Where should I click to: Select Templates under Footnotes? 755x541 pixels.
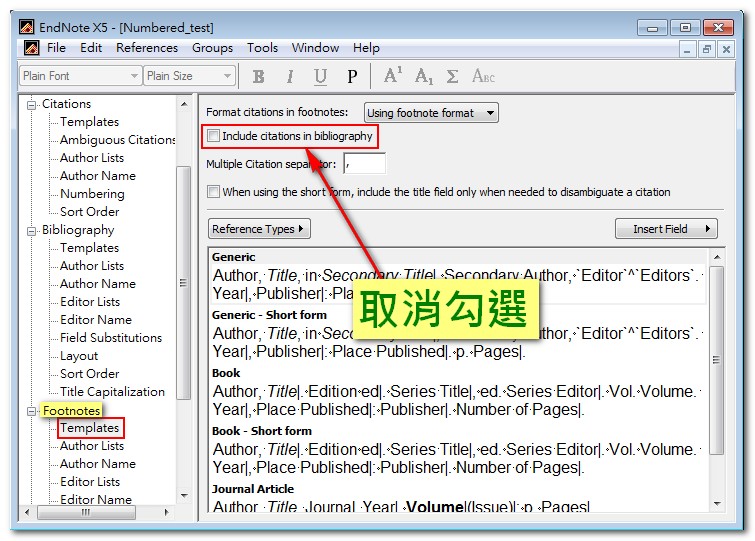[90, 428]
